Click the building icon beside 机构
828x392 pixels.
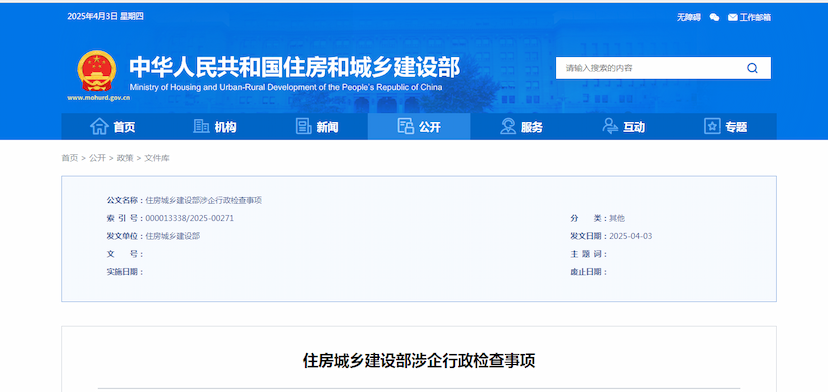pyautogui.click(x=201, y=126)
